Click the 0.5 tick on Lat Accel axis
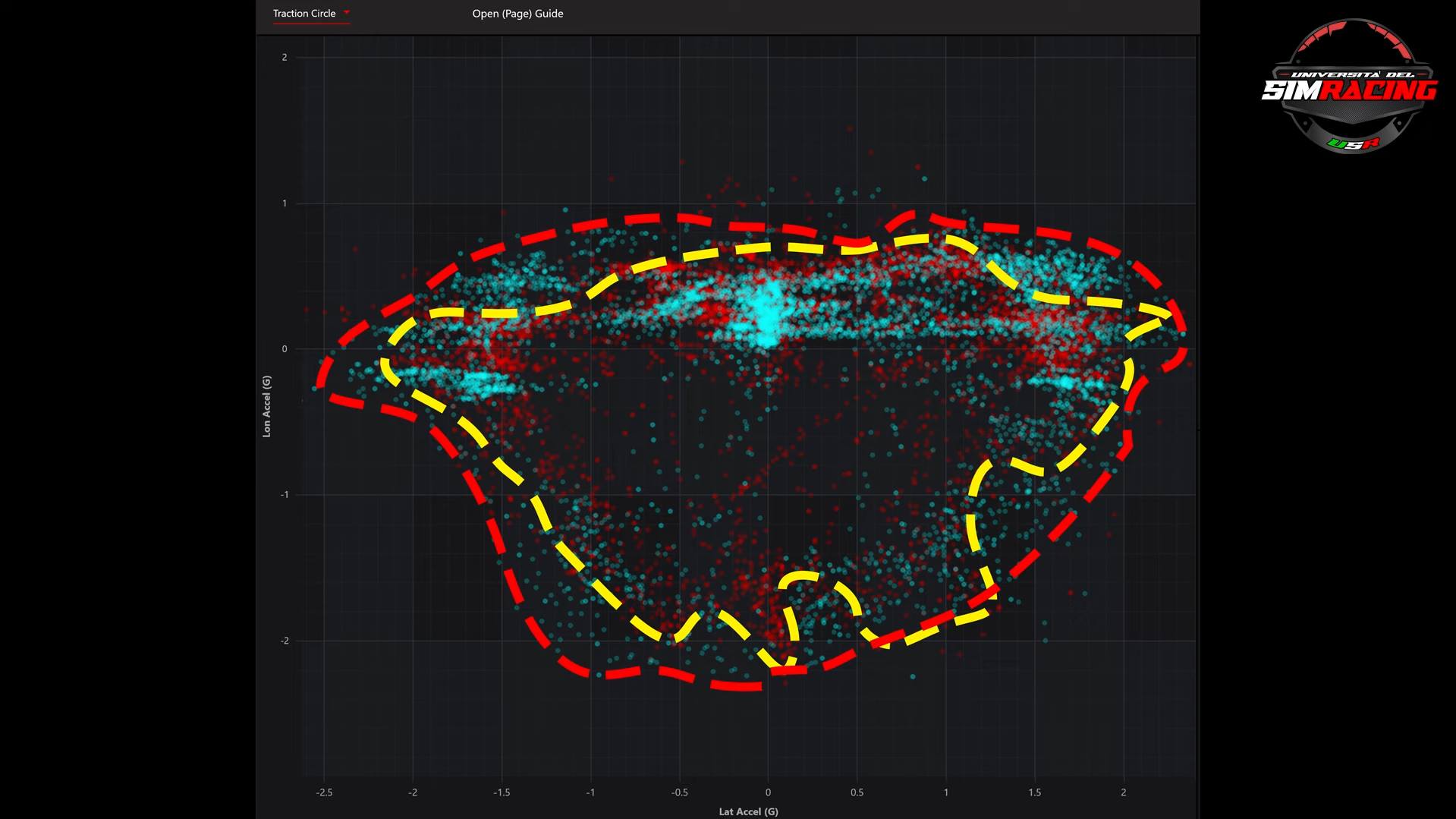Image resolution: width=1456 pixels, height=819 pixels. tap(857, 792)
